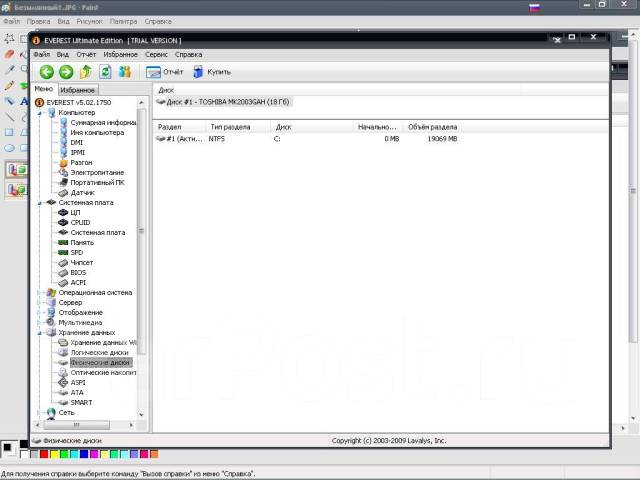The width and height of the screenshot is (640, 480).
Task: Switch to the Избранное tab
Action: [x=78, y=90]
